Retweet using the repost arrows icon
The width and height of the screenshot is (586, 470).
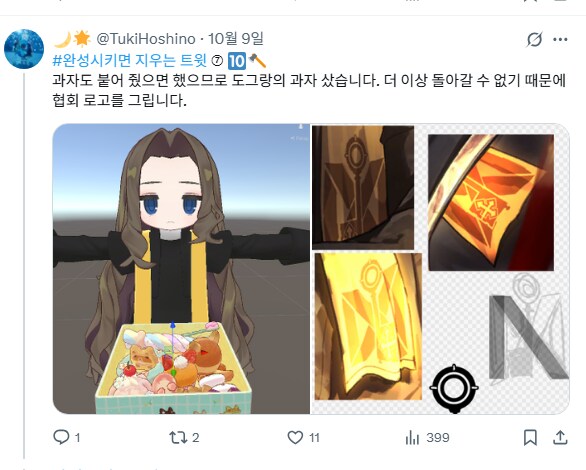click(x=178, y=437)
